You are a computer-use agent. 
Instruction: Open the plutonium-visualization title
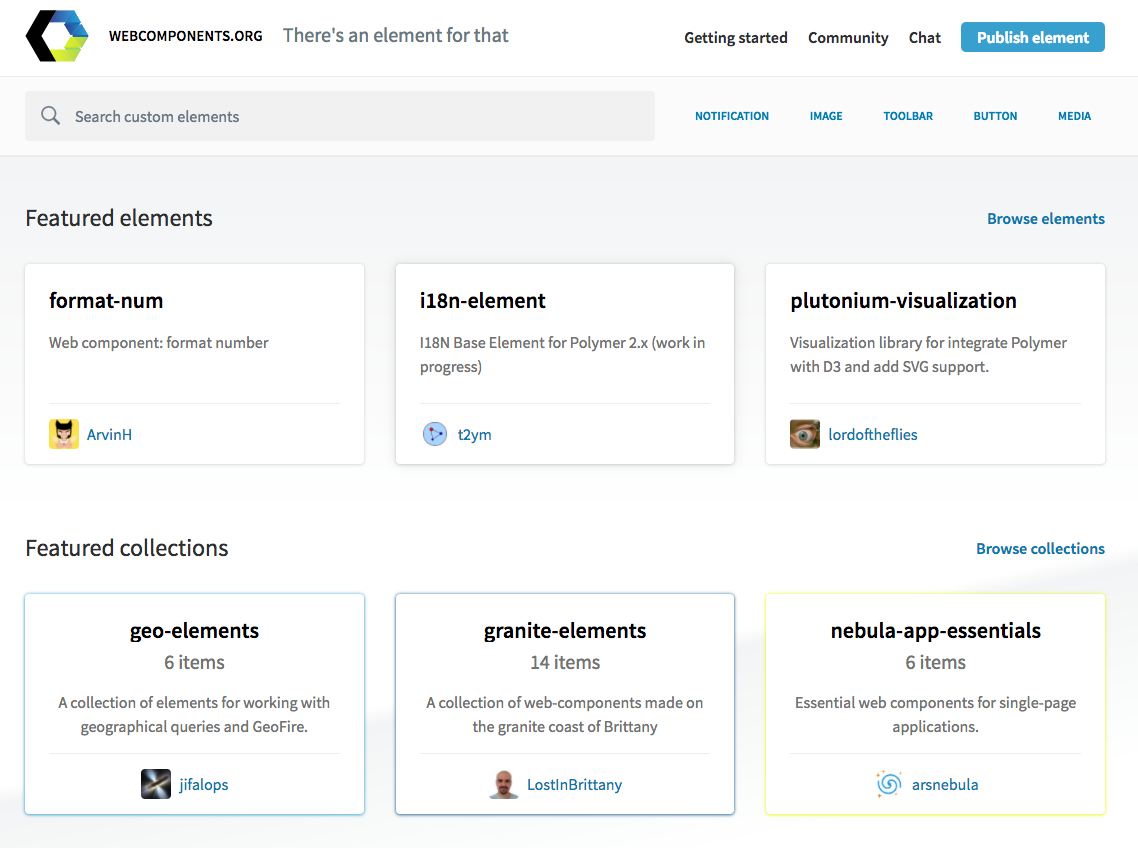pos(904,301)
